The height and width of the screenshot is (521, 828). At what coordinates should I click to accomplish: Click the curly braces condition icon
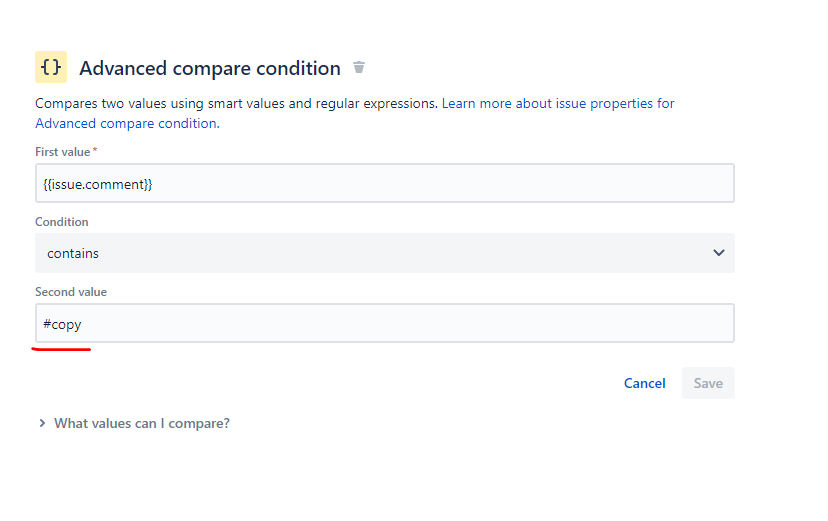[51, 67]
